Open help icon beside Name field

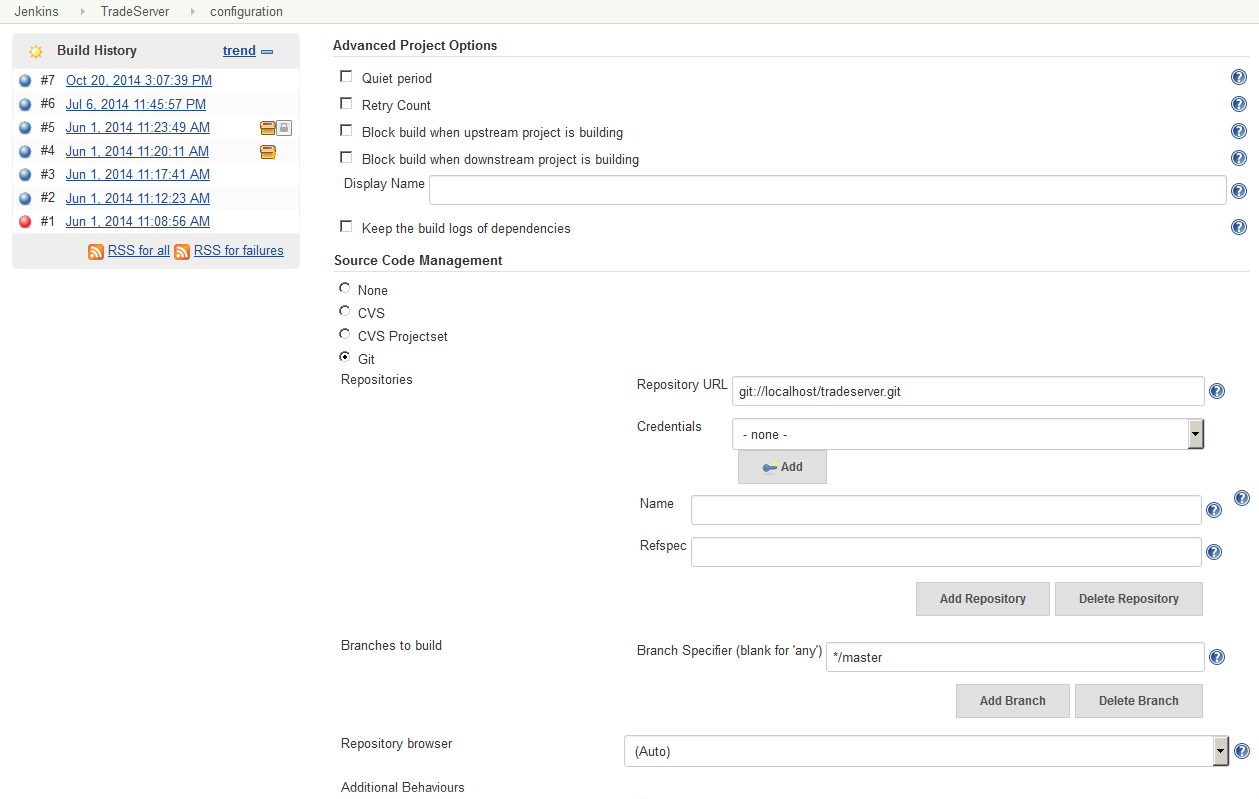[1214, 510]
